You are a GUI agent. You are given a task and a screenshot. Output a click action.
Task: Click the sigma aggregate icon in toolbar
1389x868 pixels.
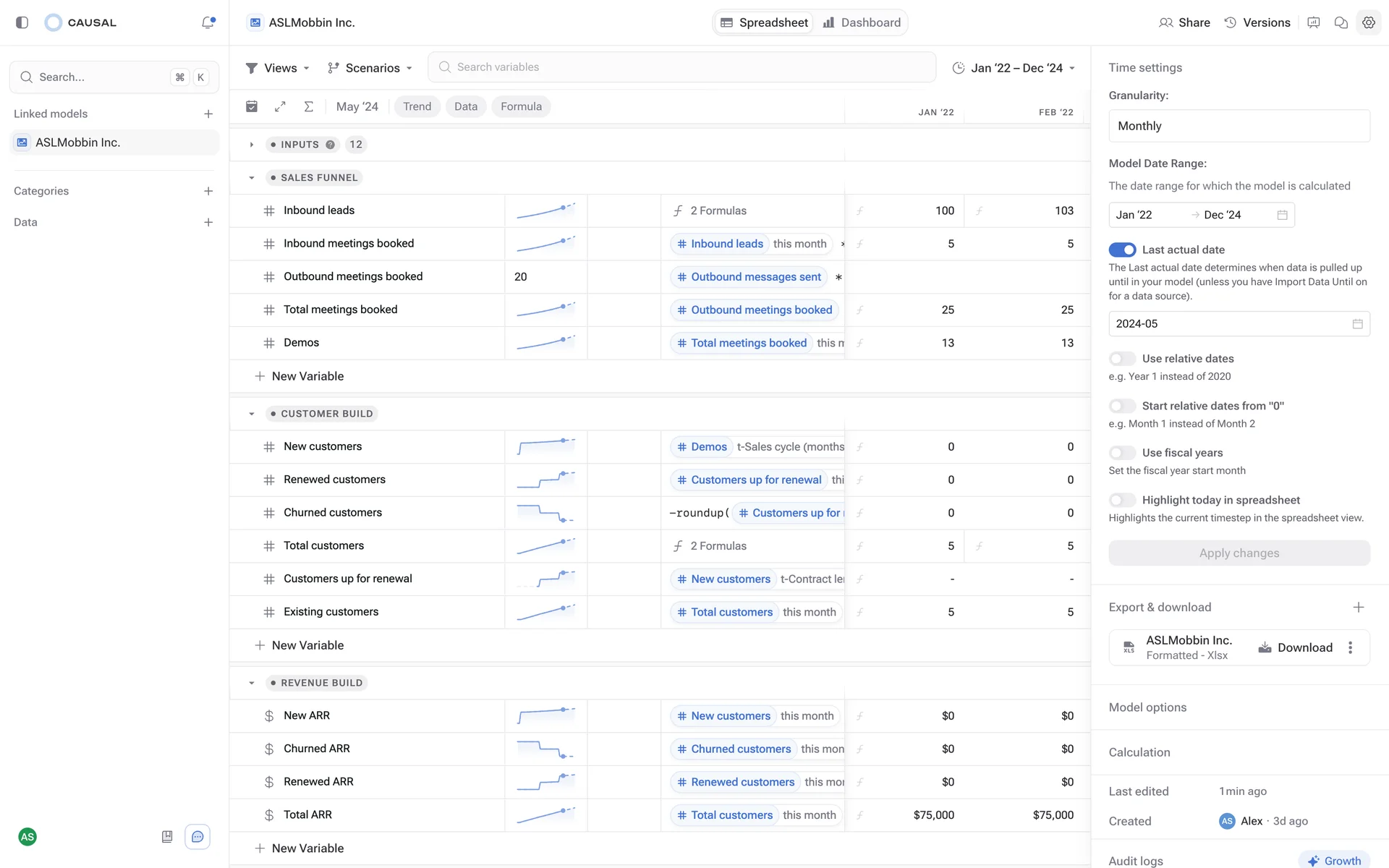tap(308, 107)
